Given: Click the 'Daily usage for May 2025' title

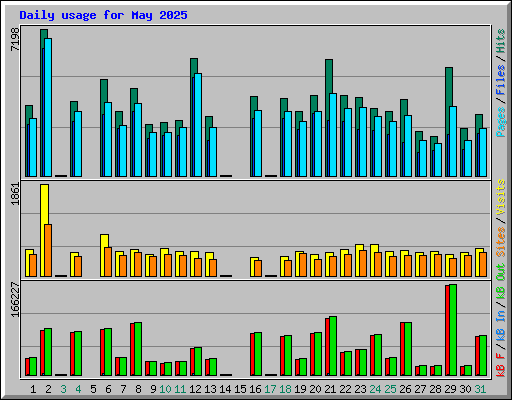Looking at the screenshot, I should coord(103,15).
